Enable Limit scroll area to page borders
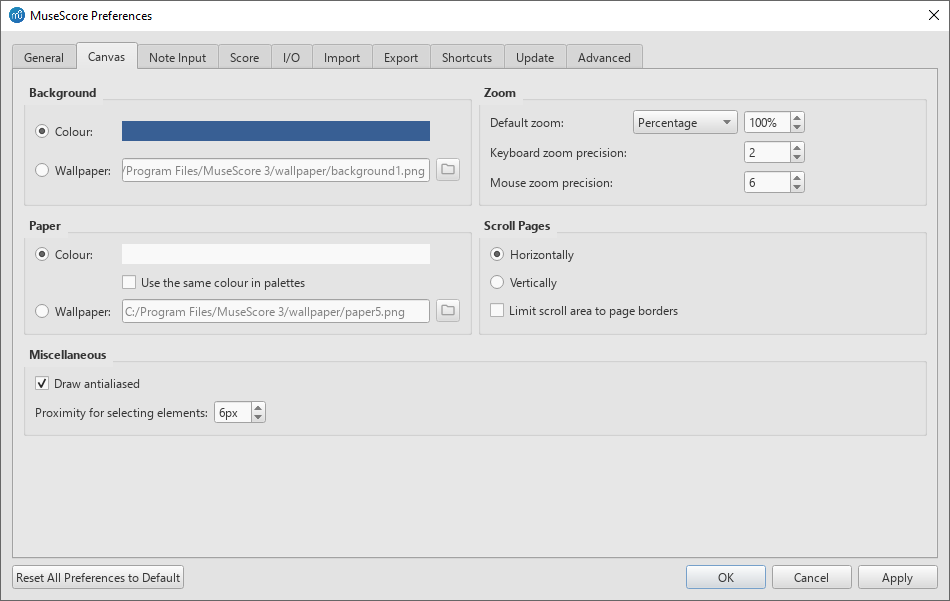The width and height of the screenshot is (950, 601). [x=497, y=310]
